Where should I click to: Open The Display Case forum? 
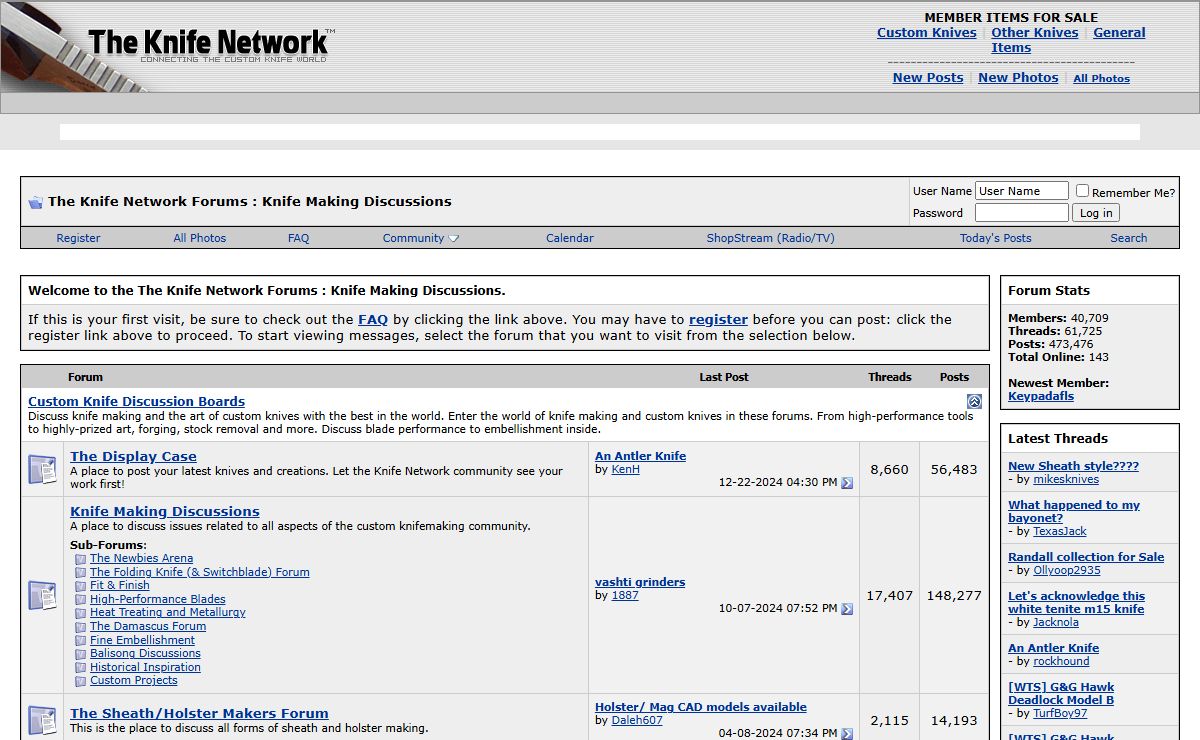tap(133, 457)
